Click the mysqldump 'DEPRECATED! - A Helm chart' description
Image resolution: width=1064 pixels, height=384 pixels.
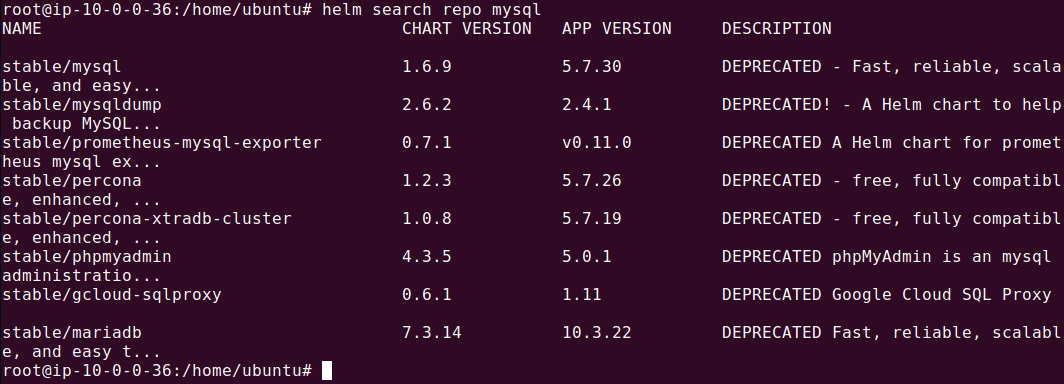tap(892, 104)
